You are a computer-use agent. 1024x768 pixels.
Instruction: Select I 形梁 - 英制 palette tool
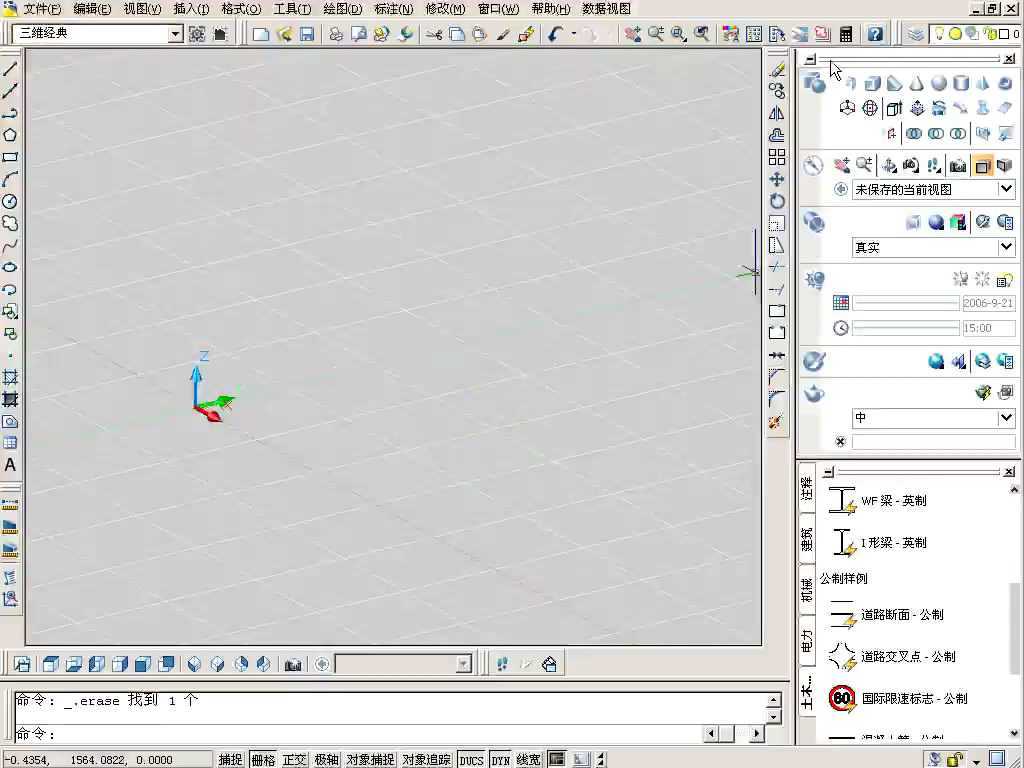click(877, 543)
